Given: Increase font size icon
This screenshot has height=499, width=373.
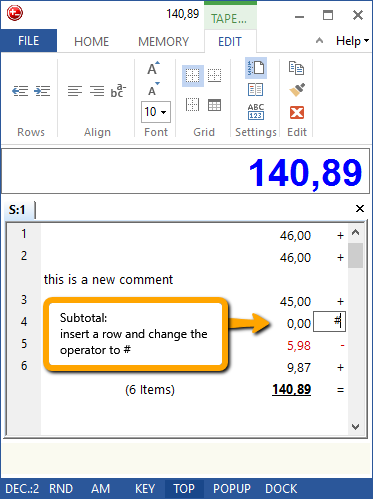Looking at the screenshot, I should tap(153, 68).
